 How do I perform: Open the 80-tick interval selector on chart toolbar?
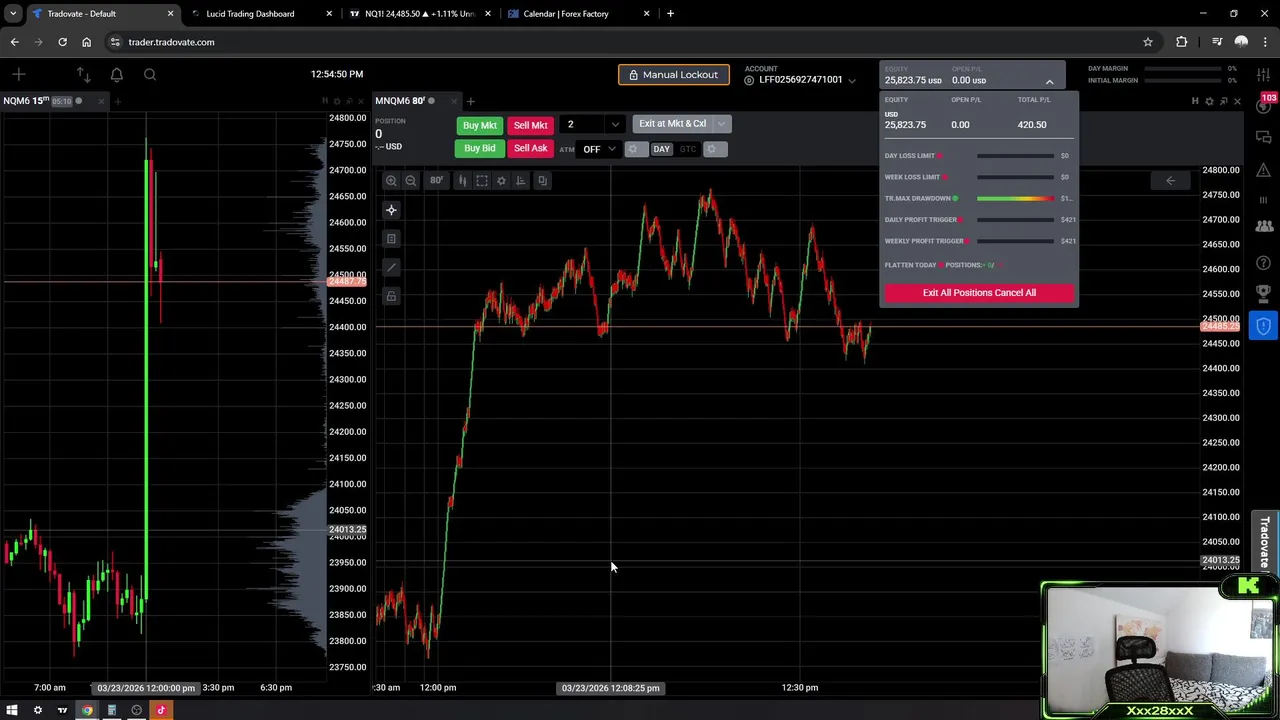click(437, 181)
